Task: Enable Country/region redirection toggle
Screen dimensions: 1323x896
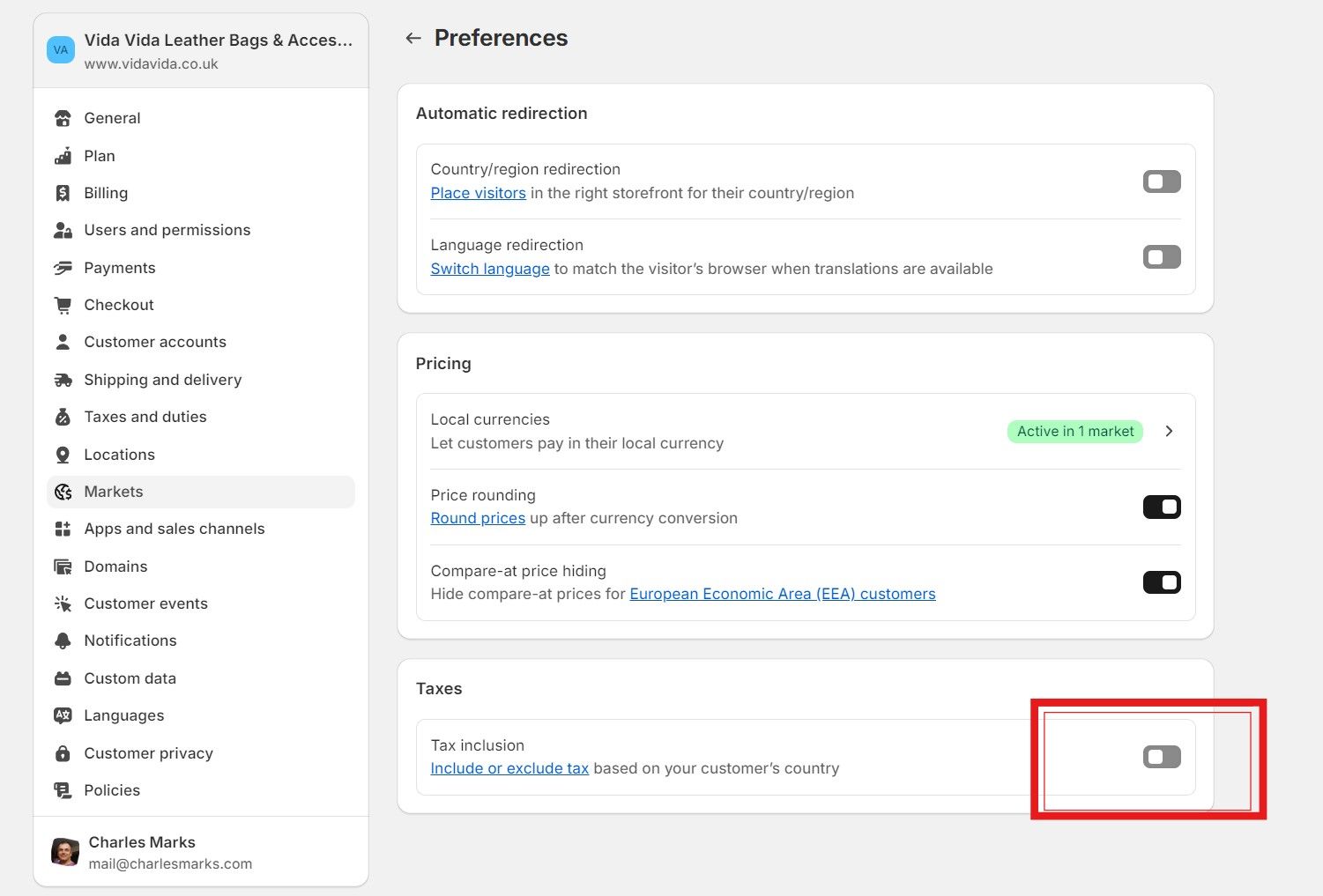Action: [1161, 181]
